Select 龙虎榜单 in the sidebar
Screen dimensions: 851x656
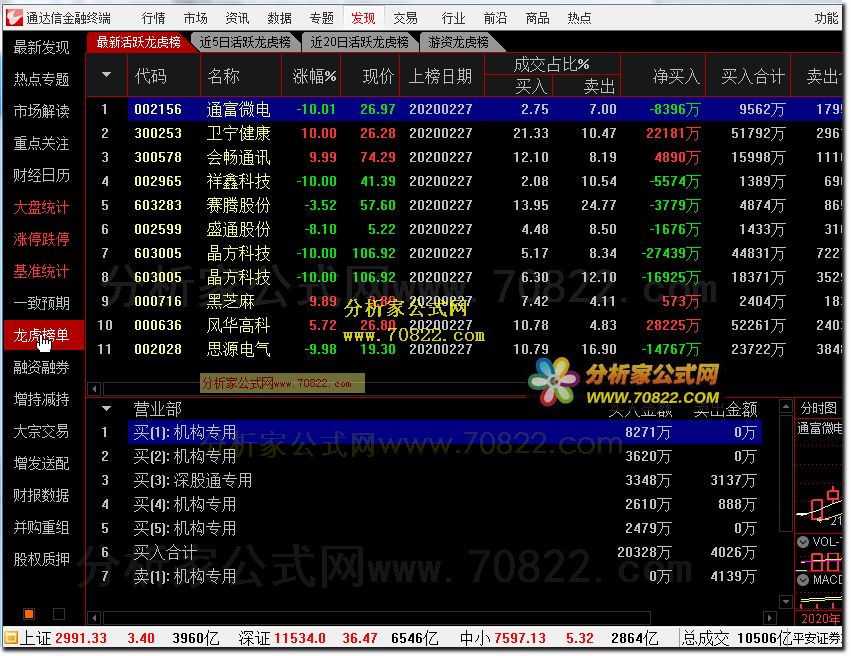tap(43, 335)
